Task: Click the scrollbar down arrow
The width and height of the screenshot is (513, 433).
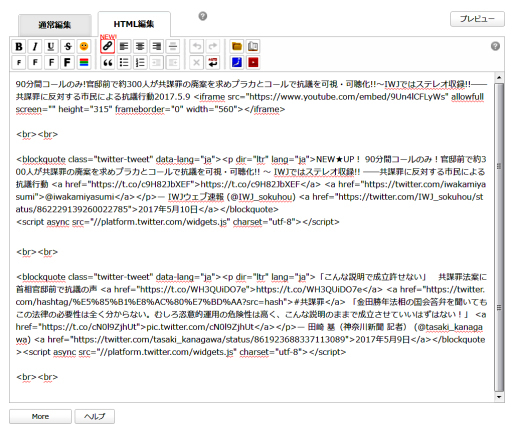Action: pyautogui.click(x=499, y=397)
